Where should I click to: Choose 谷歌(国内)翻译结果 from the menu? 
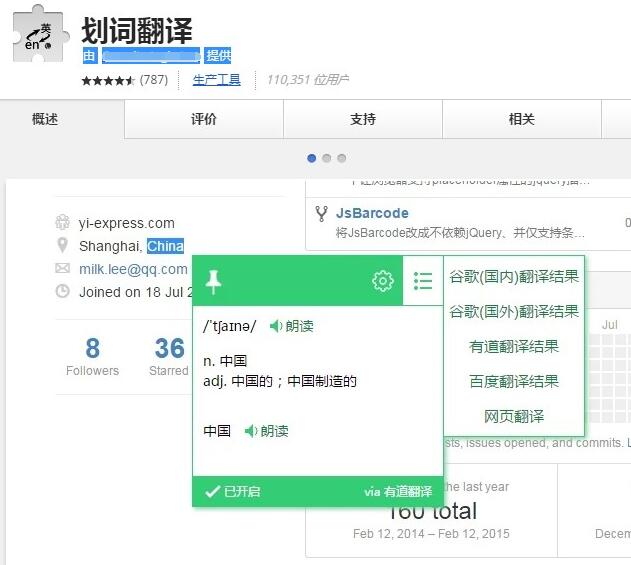pos(513,277)
